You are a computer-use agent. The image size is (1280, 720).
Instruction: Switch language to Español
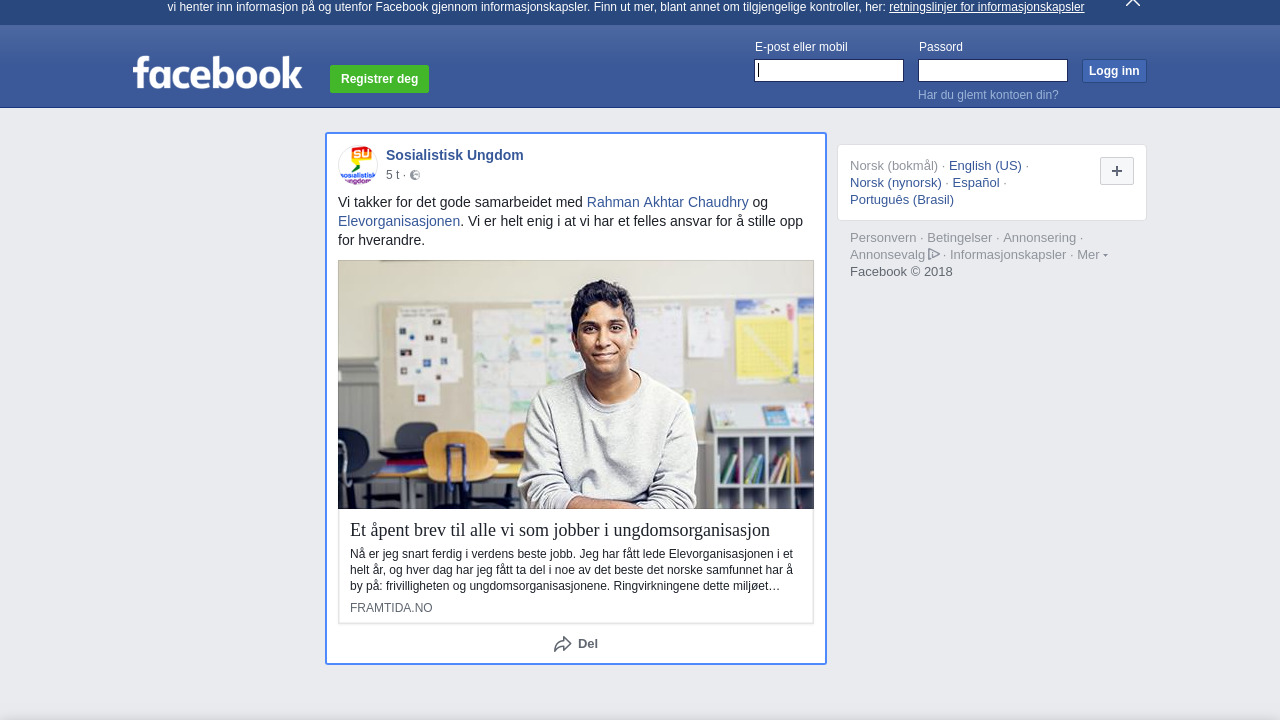[x=976, y=182]
